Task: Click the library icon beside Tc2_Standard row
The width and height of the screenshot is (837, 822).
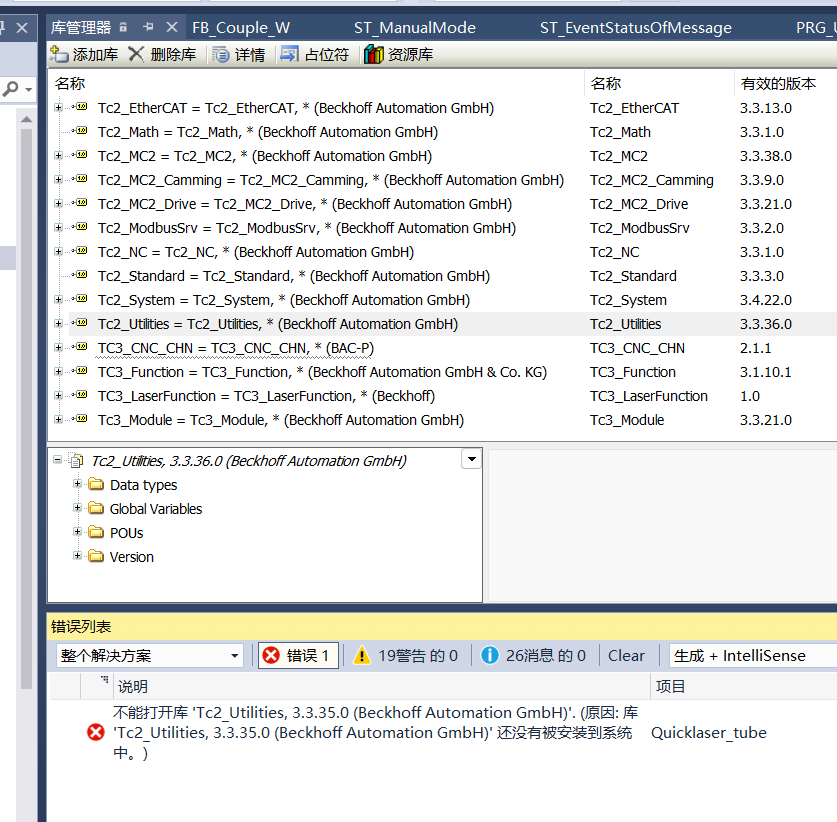Action: (x=82, y=274)
